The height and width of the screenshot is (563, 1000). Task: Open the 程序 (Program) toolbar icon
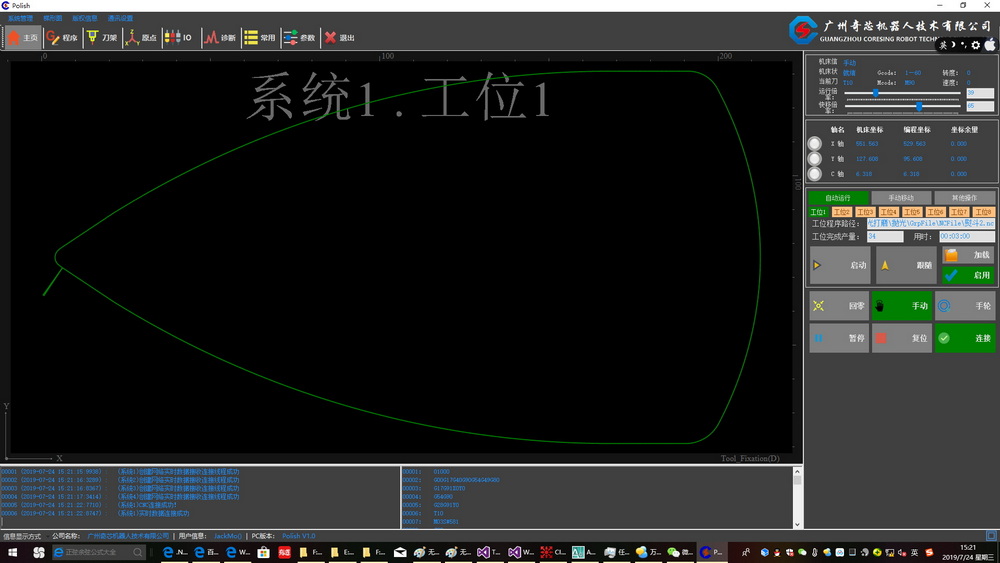61,38
